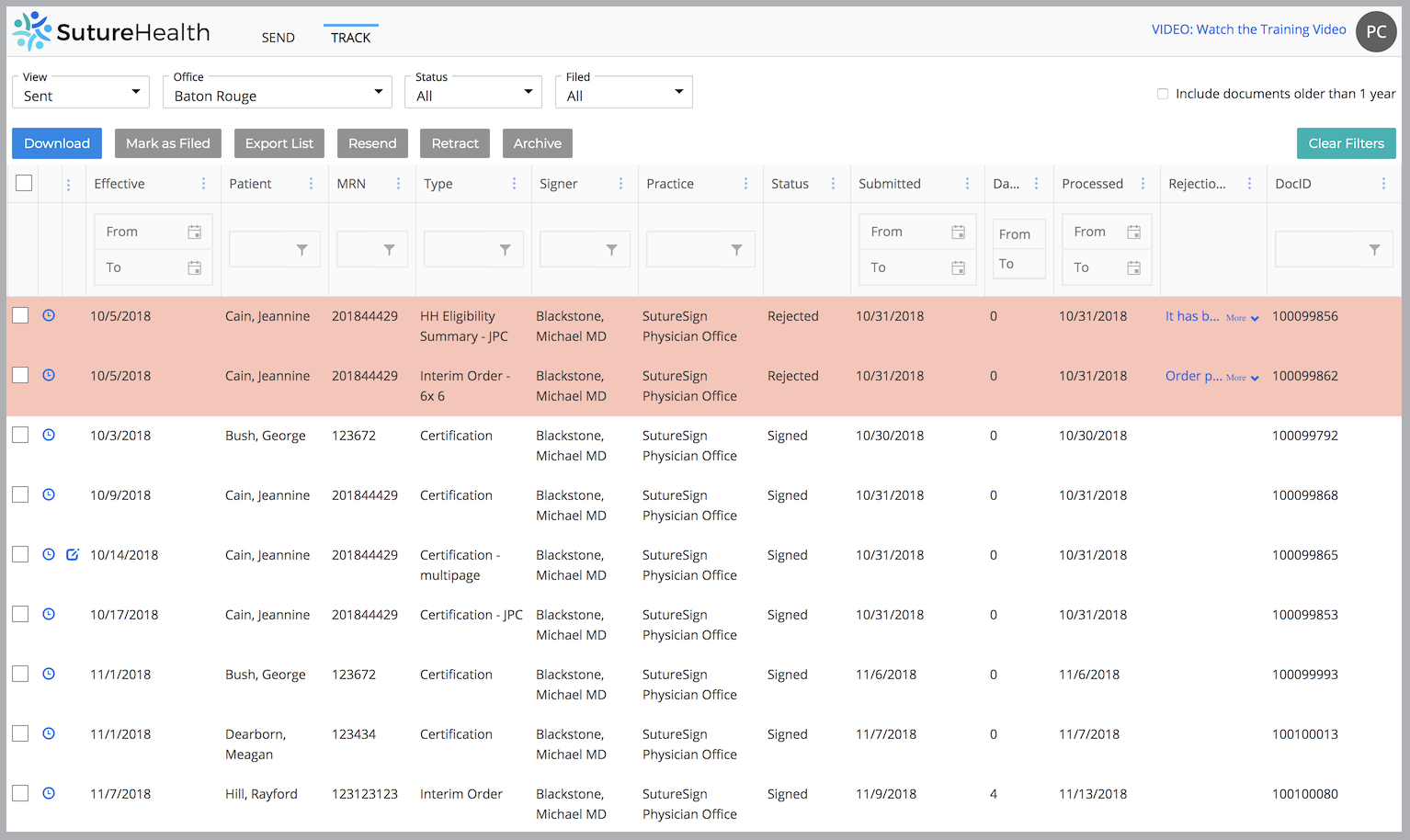The height and width of the screenshot is (840, 1410).
Task: Enable Include documents older than 1 year
Action: point(1163,94)
